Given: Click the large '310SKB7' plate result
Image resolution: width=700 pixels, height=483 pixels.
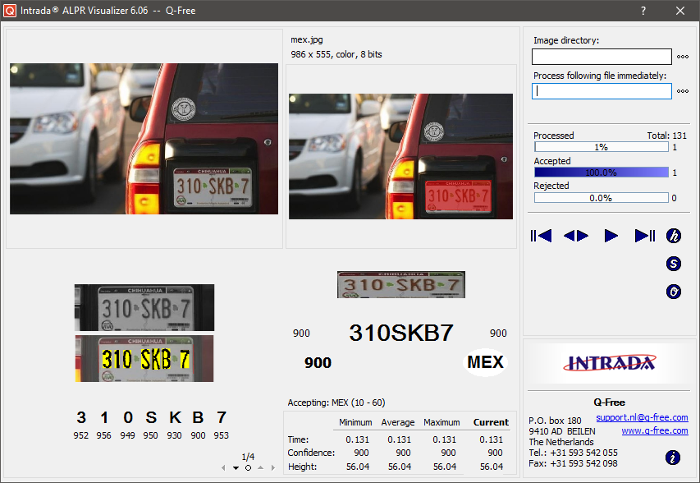Looking at the screenshot, I should tap(401, 333).
